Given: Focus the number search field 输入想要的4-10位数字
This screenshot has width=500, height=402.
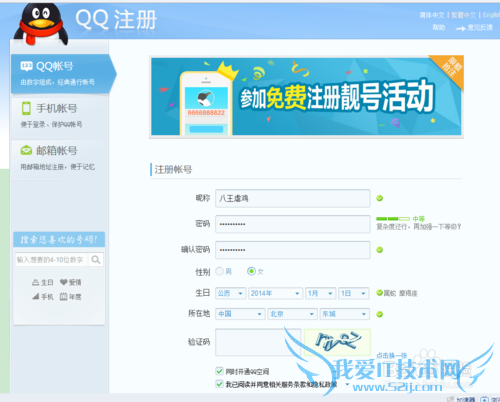Looking at the screenshot, I should pos(52,260).
